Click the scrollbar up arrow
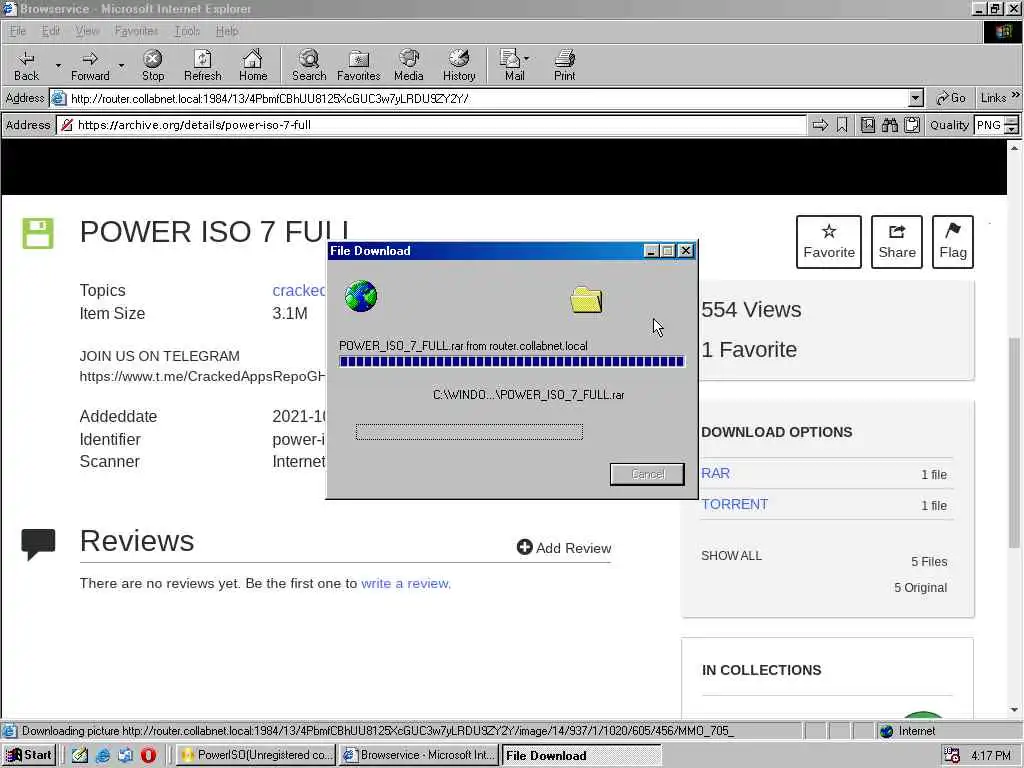This screenshot has height=768, width=1024. click(x=1014, y=148)
